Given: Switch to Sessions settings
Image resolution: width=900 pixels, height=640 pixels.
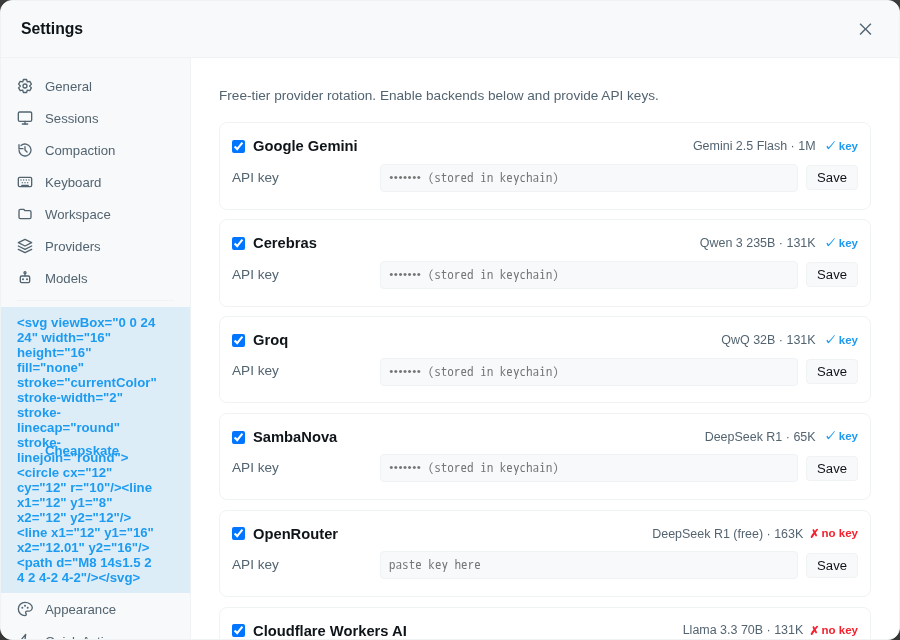Looking at the screenshot, I should coord(95,118).
